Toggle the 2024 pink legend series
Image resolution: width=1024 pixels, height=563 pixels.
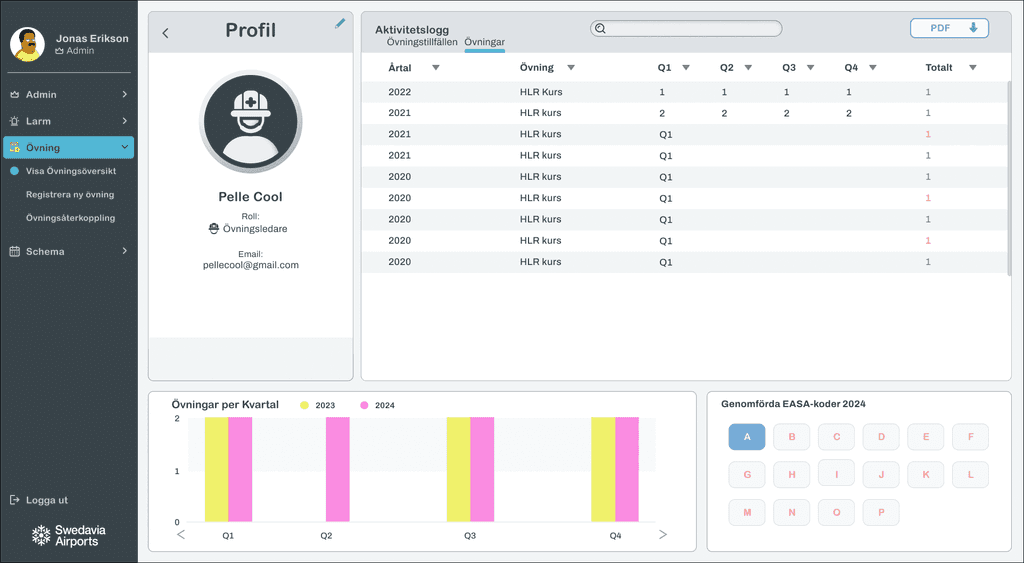377,405
